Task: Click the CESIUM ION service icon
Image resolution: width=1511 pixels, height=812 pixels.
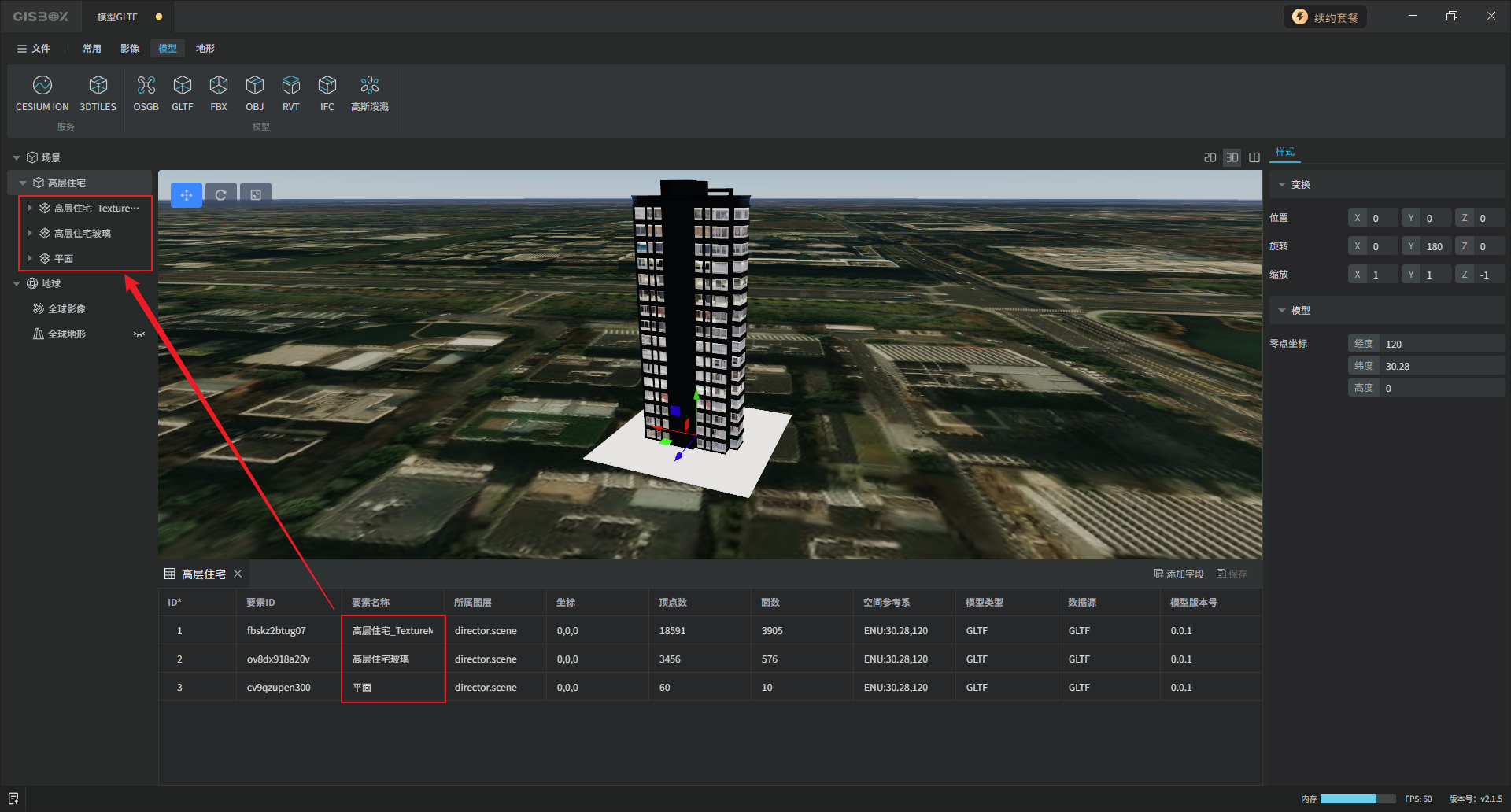Action: click(42, 85)
